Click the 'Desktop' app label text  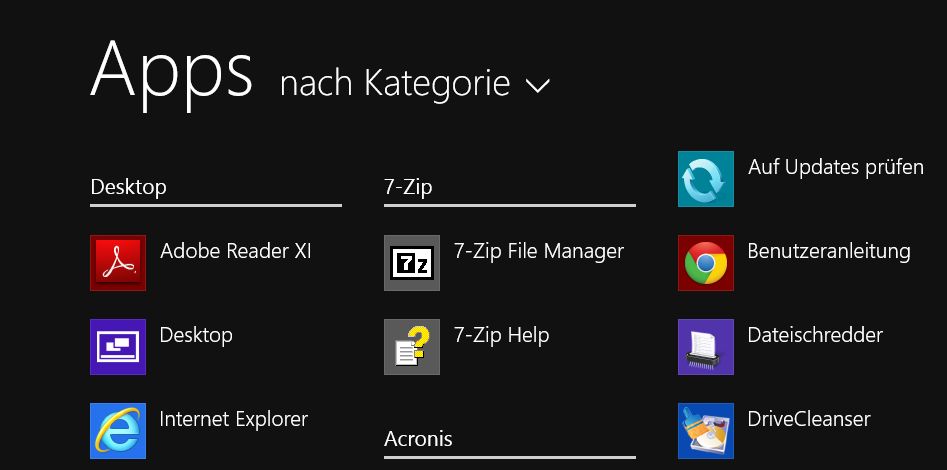tap(196, 335)
